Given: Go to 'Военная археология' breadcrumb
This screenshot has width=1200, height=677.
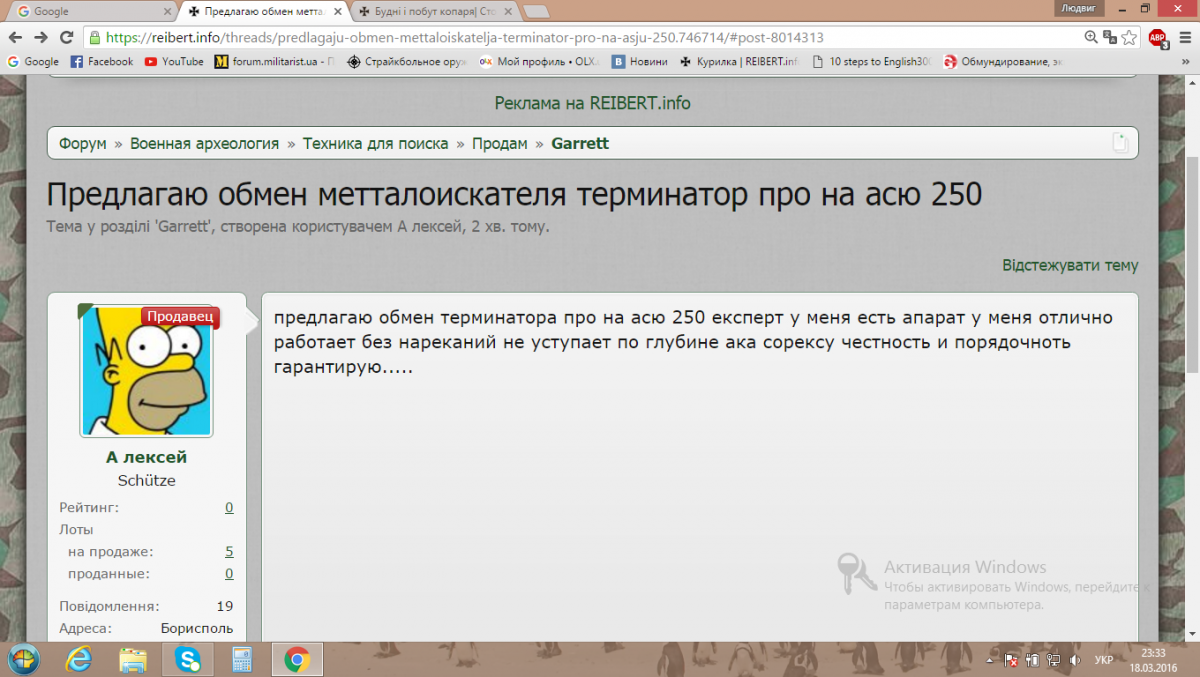Looking at the screenshot, I should pyautogui.click(x=204, y=143).
